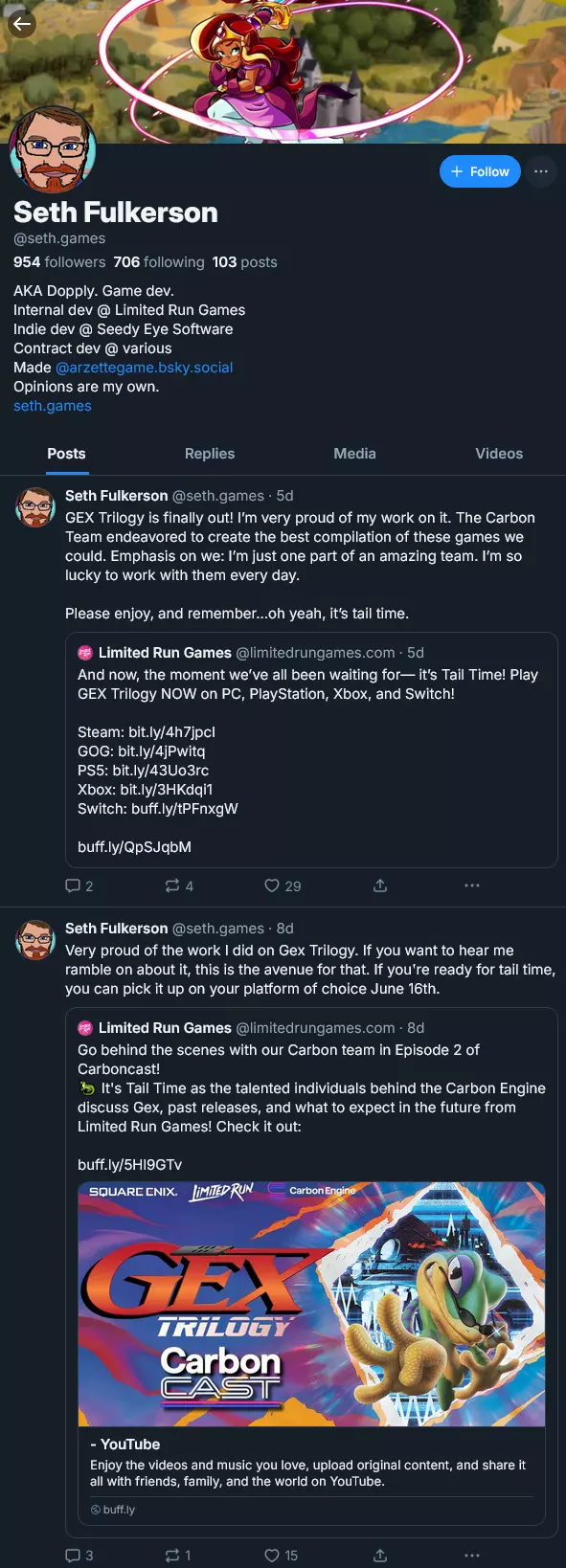The height and width of the screenshot is (1568, 566).
Task: Open more options on first post
Action: pyautogui.click(x=472, y=886)
